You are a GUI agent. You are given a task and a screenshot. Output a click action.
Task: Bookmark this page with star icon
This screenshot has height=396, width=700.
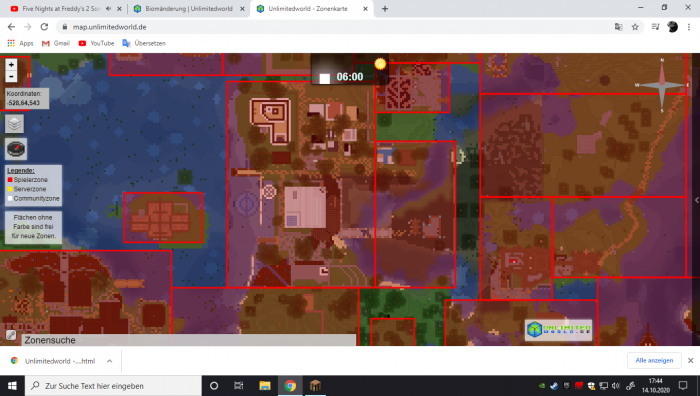pyautogui.click(x=635, y=27)
